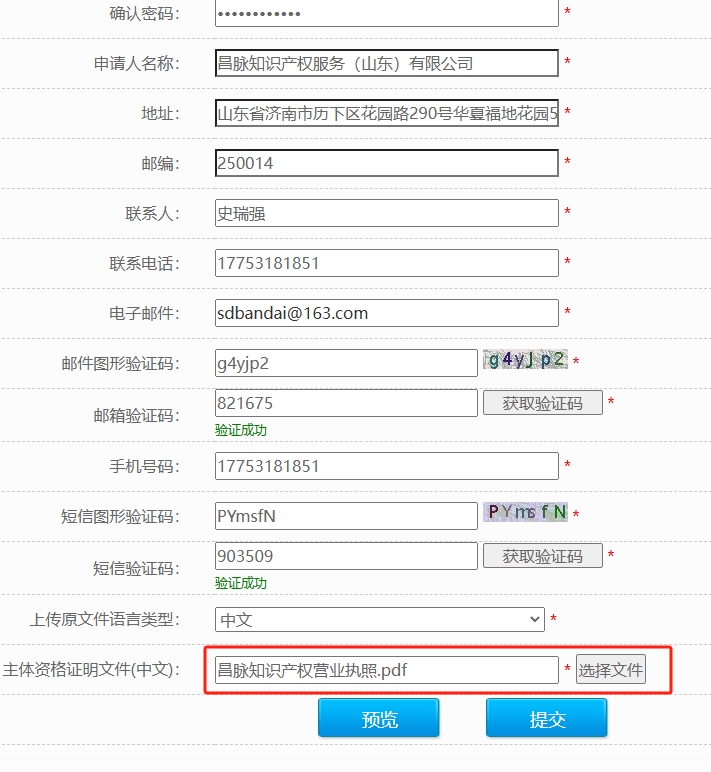Viewport: 711px width, 772px height.
Task: Click the email captcha image g4yjp2
Action: pos(525,361)
